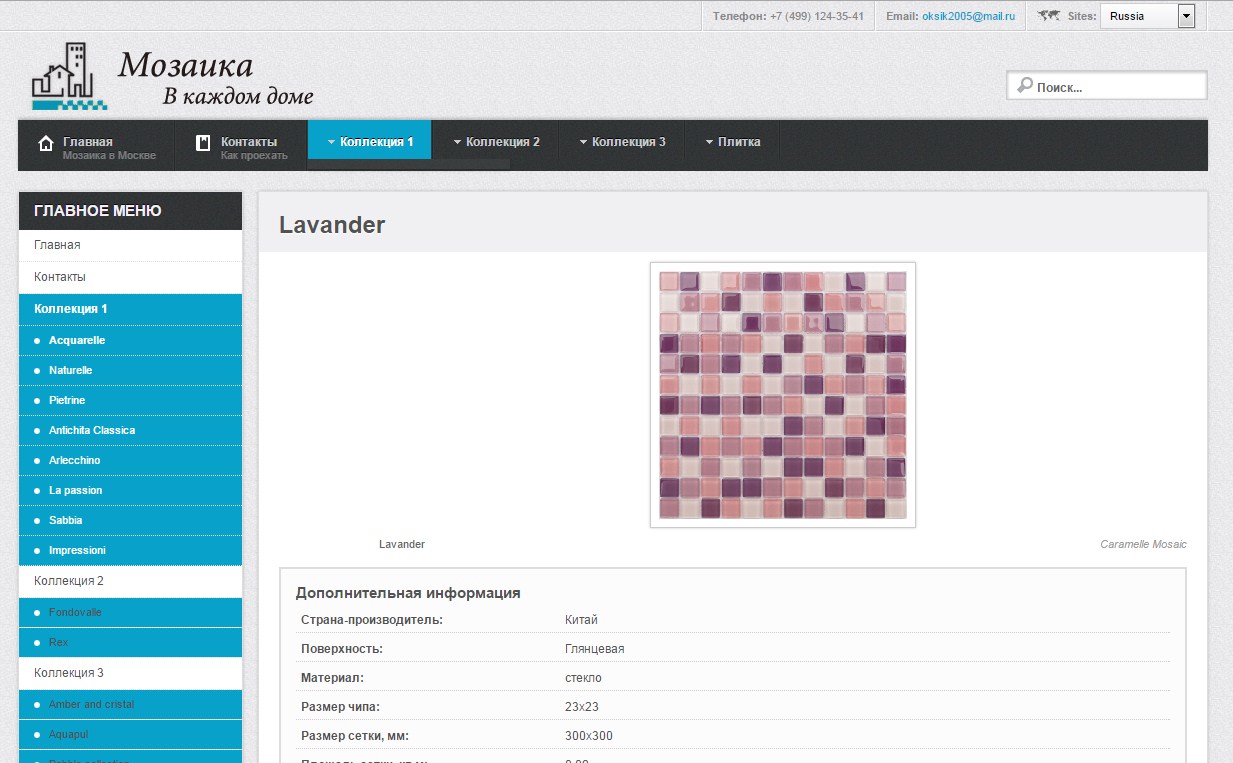Viewport: 1233px width, 763px height.
Task: Click the Impressioni sidebar item
Action: (77, 550)
